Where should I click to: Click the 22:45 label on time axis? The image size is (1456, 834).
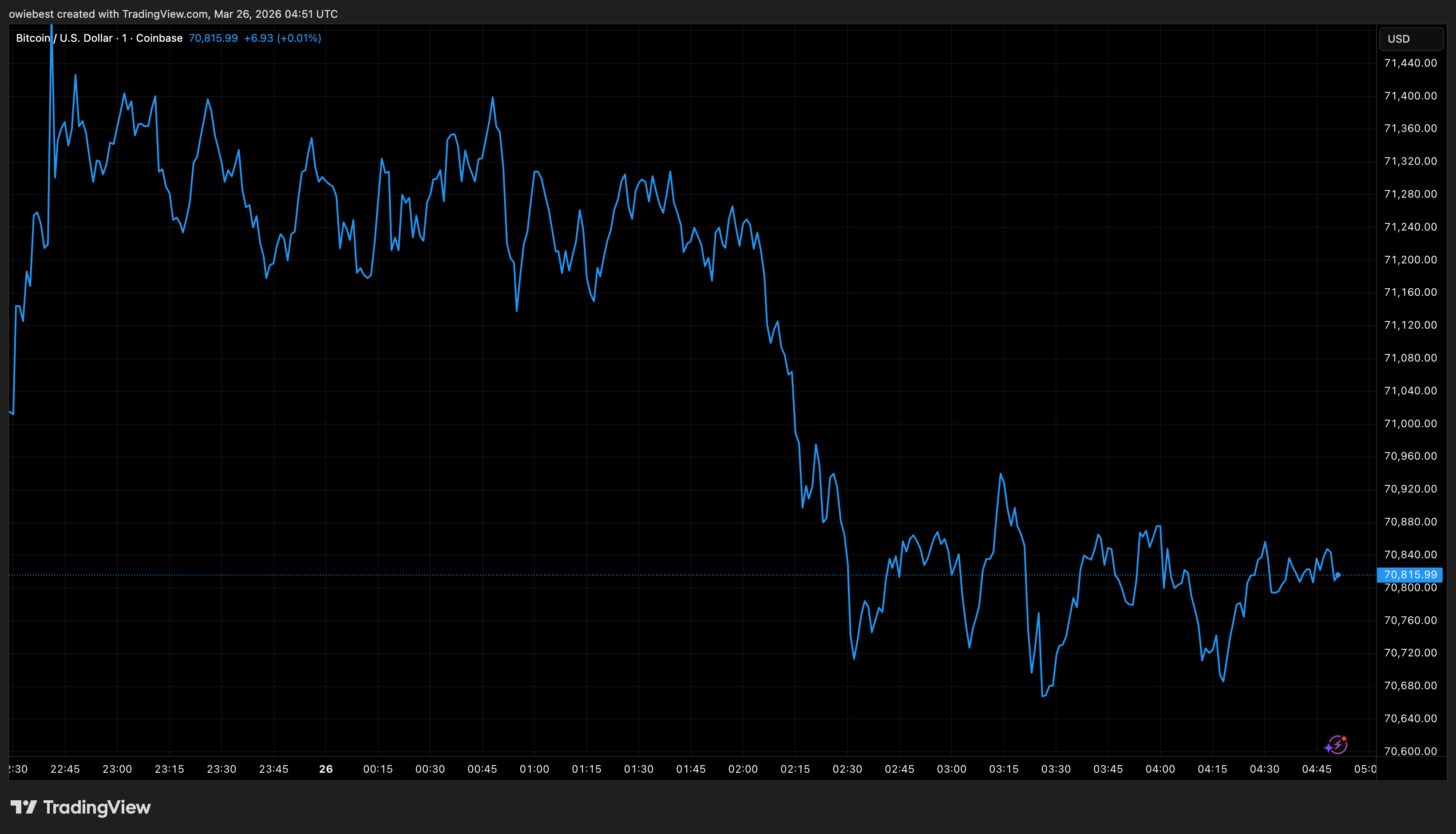pos(65,769)
